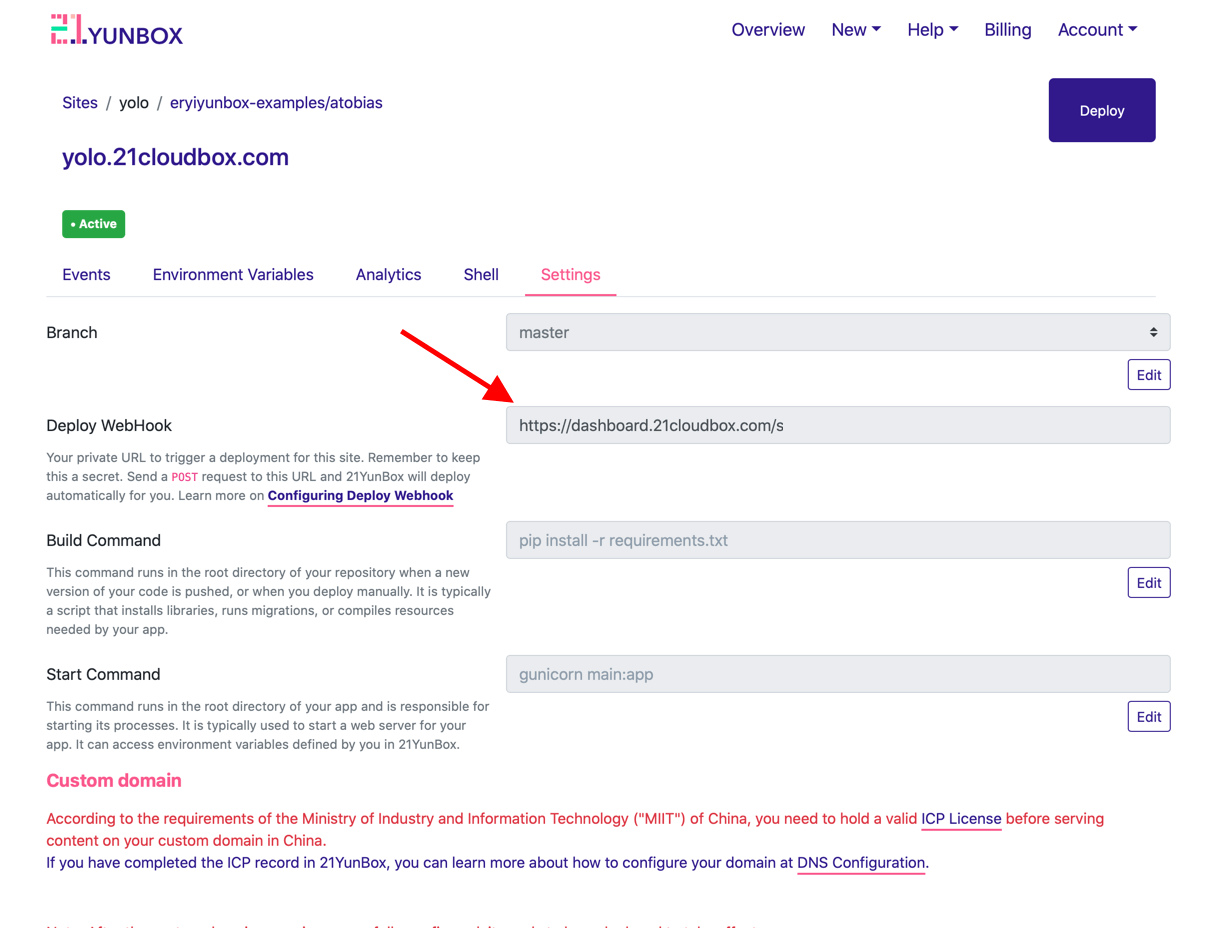
Task: Expand the Help dropdown menu
Action: [x=932, y=30]
